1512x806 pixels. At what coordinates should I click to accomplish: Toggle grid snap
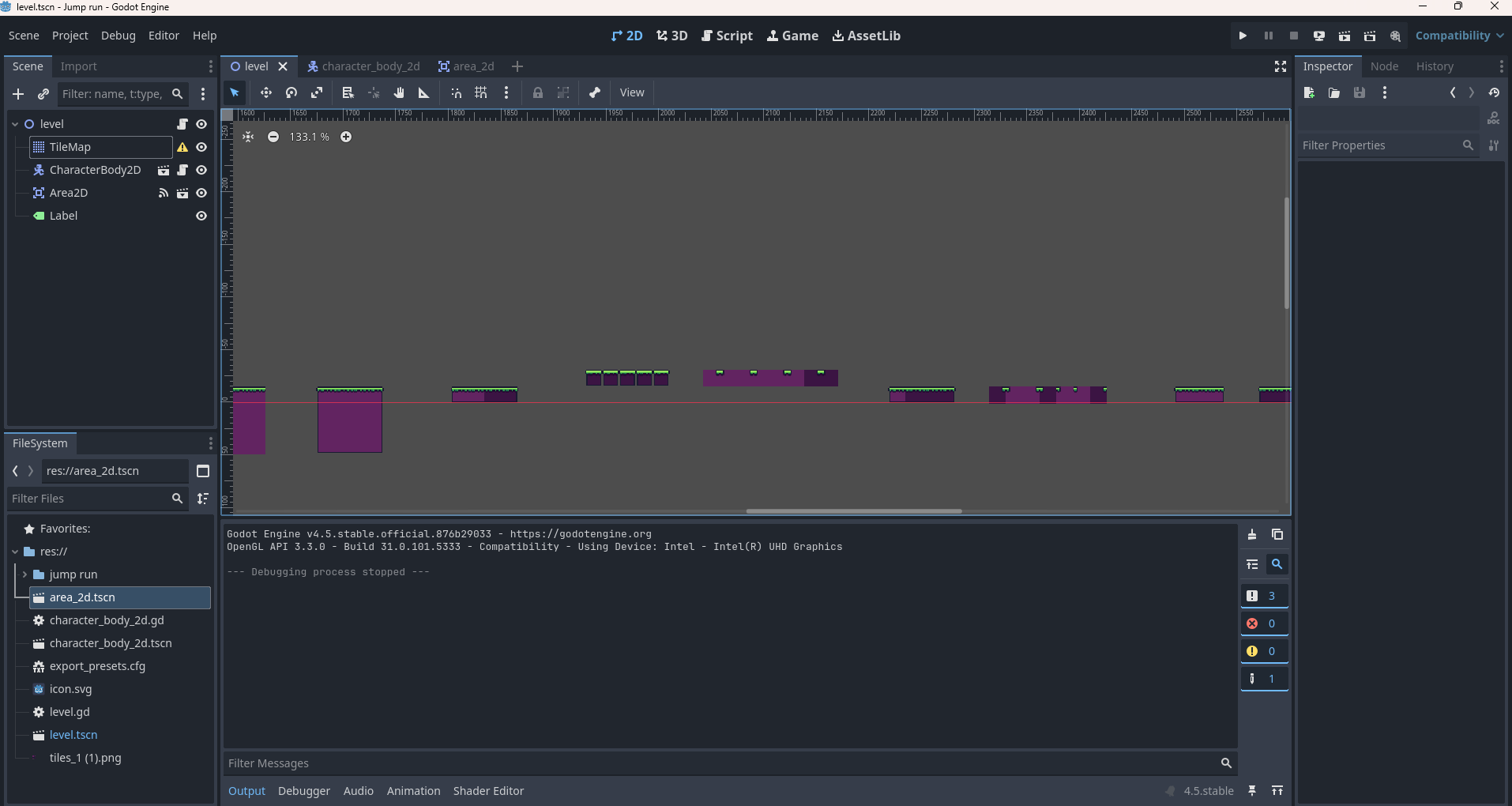coord(481,92)
